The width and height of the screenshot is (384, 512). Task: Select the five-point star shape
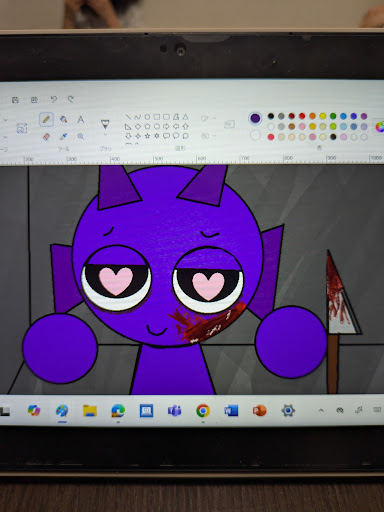(x=147, y=136)
